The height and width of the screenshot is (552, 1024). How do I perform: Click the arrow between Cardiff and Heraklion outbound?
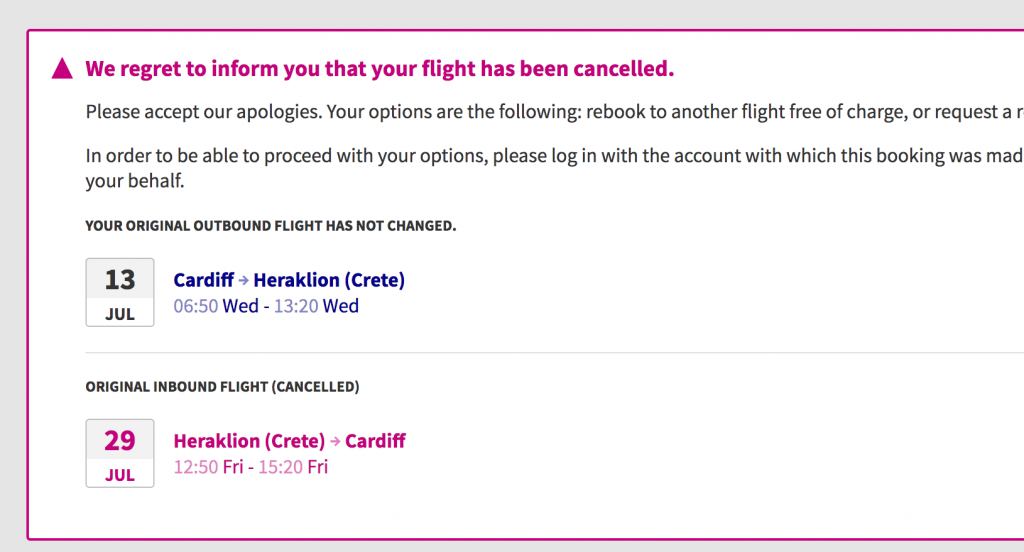click(x=244, y=281)
